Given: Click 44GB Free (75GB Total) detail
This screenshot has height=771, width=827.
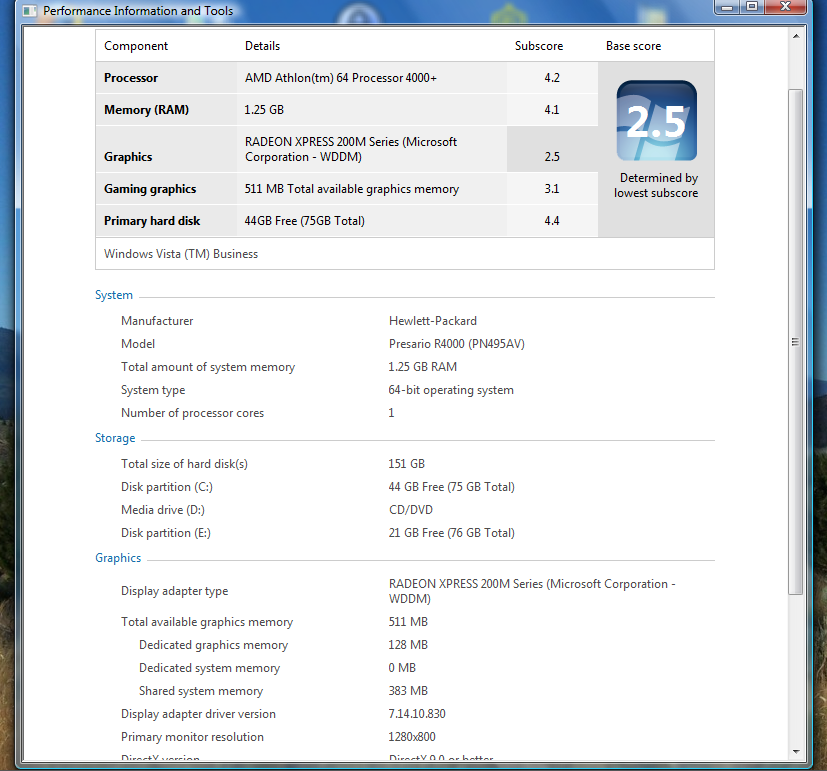Looking at the screenshot, I should point(304,221).
